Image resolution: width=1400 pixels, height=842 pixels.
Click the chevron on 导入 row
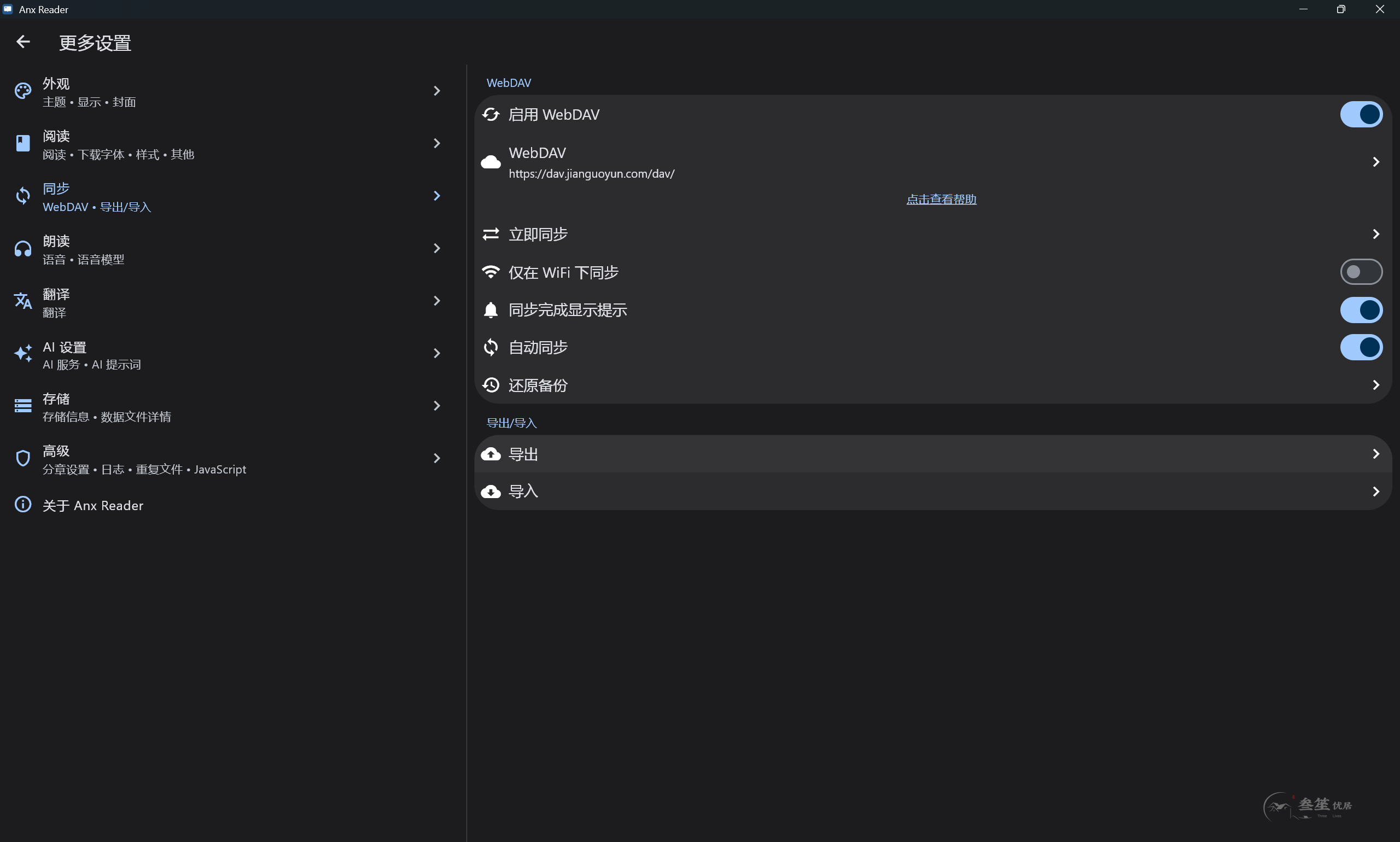point(1375,492)
